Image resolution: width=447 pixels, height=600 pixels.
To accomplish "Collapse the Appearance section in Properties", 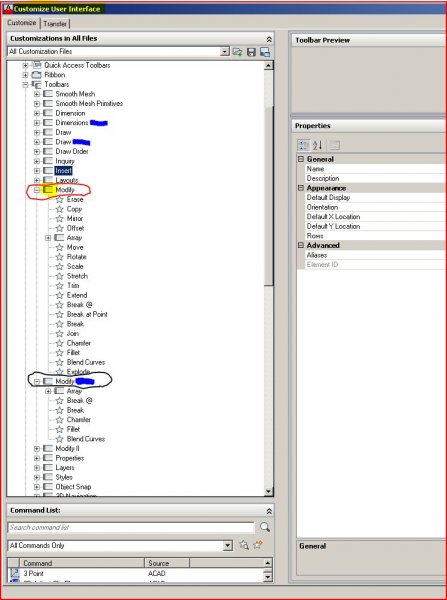I will point(301,188).
